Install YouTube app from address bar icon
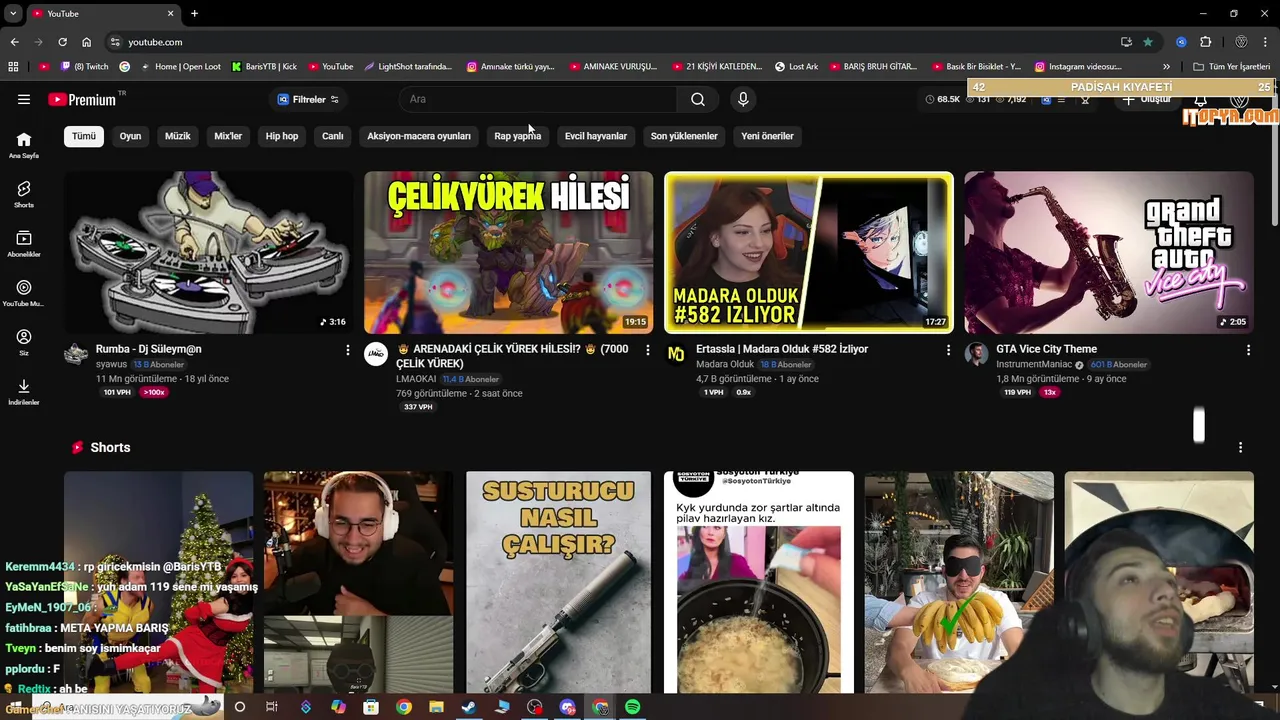This screenshot has width=1280, height=720. pyautogui.click(x=1126, y=42)
